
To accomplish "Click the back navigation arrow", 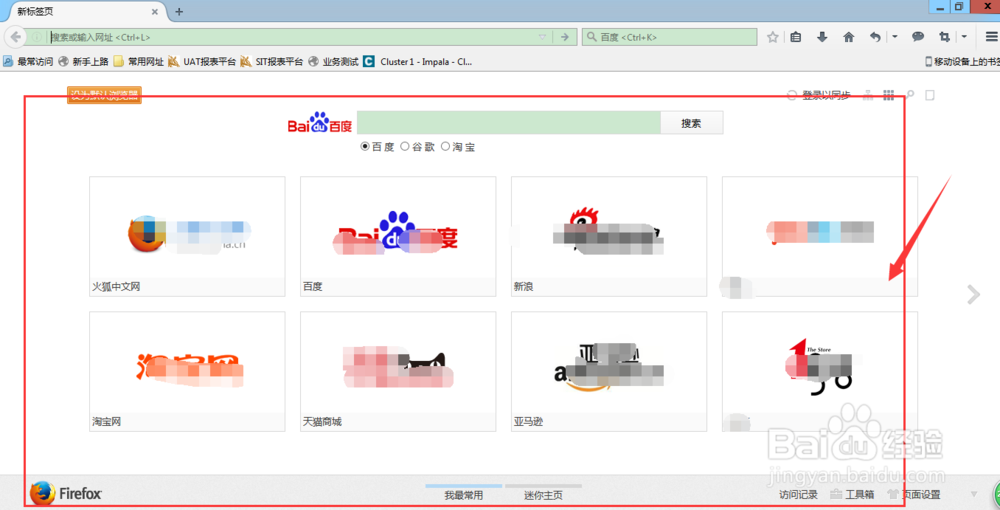I will (x=16, y=37).
